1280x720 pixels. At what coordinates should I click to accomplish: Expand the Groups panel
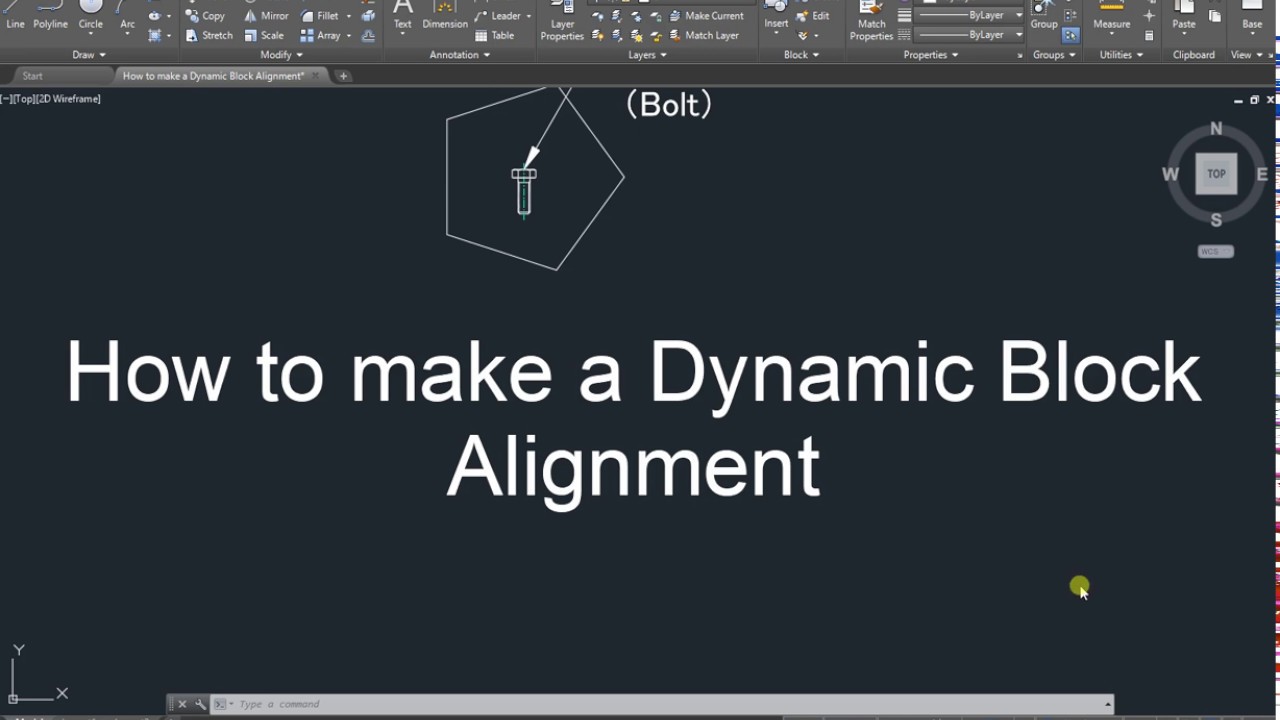1054,55
